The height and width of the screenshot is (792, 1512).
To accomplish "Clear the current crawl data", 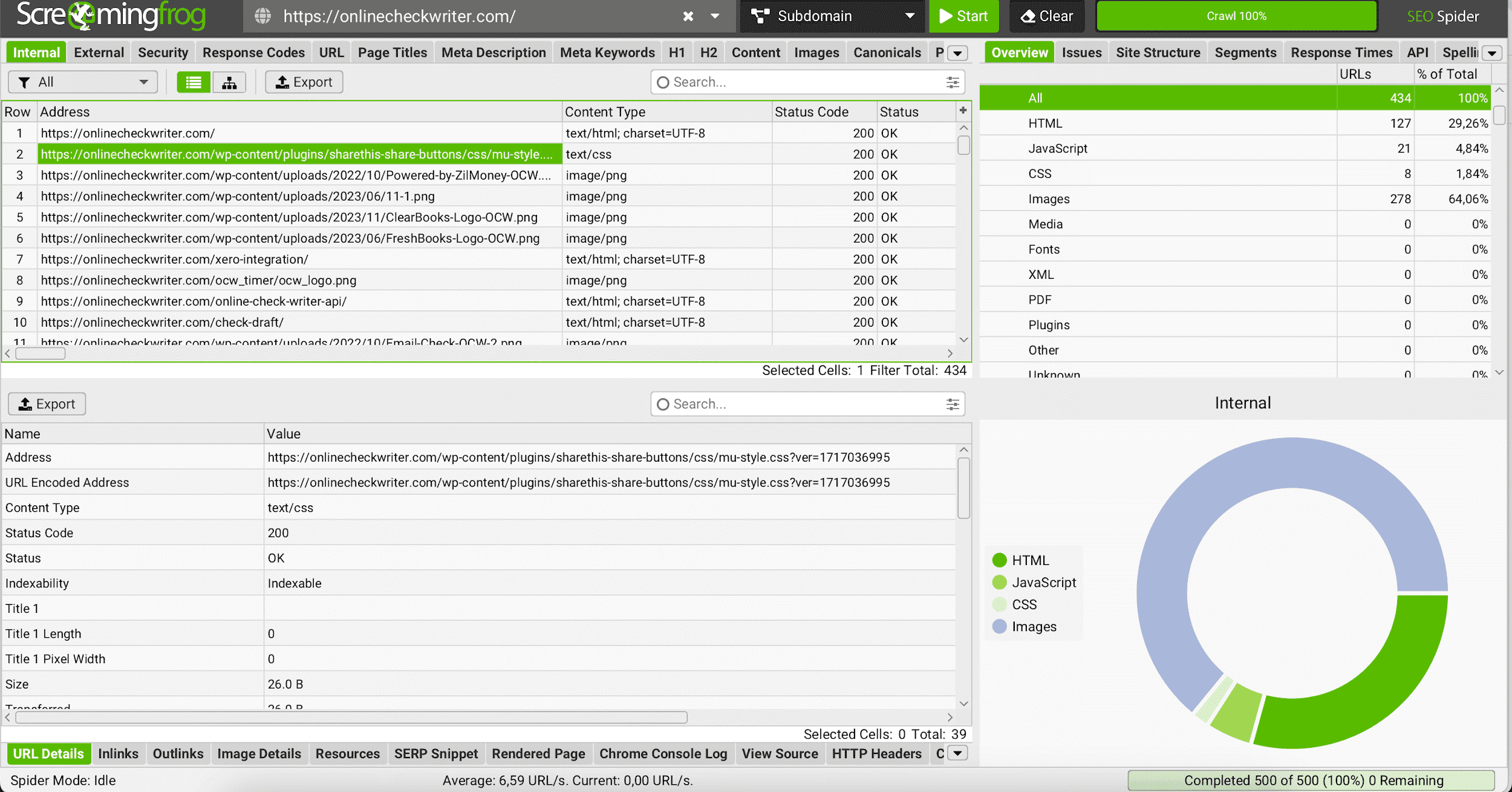I will click(x=1046, y=16).
